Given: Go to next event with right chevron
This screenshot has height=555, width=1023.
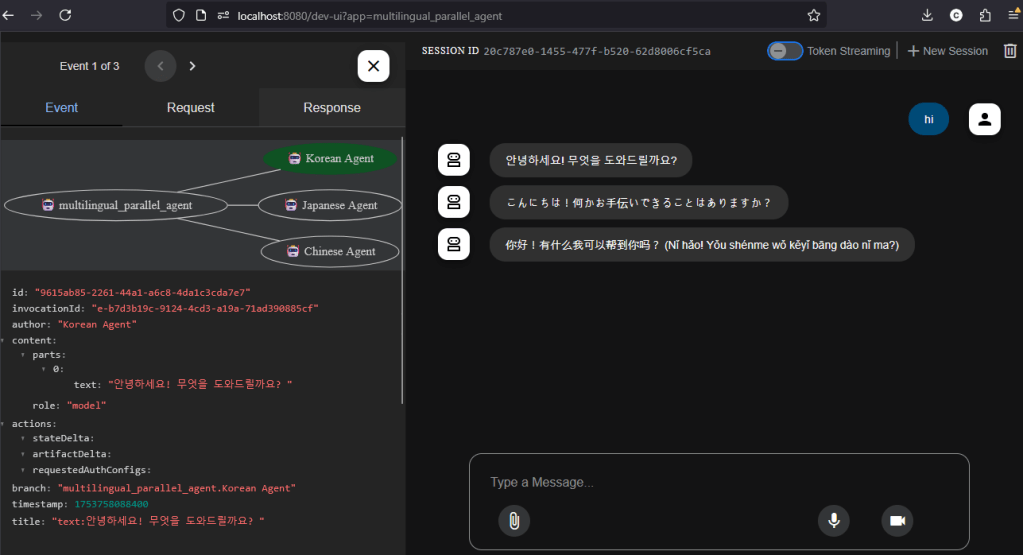Looking at the screenshot, I should (192, 66).
